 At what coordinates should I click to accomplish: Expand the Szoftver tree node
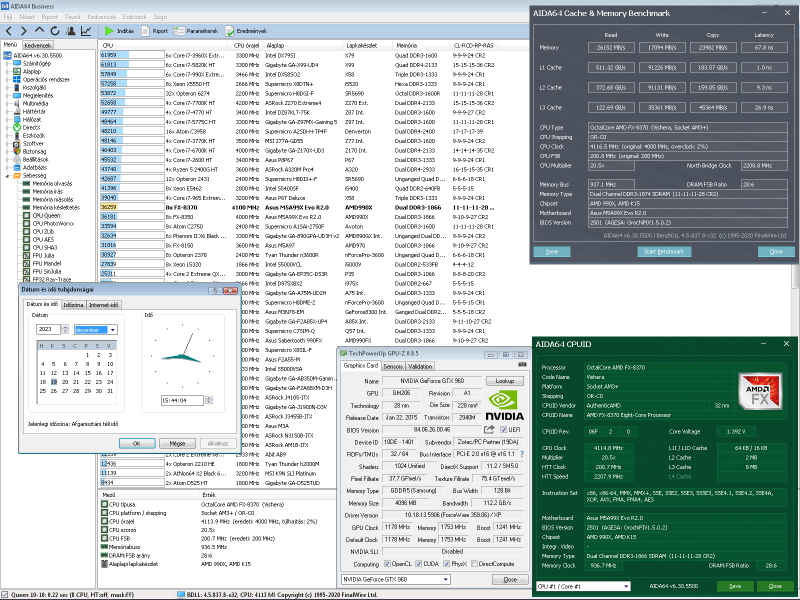pyautogui.click(x=7, y=143)
